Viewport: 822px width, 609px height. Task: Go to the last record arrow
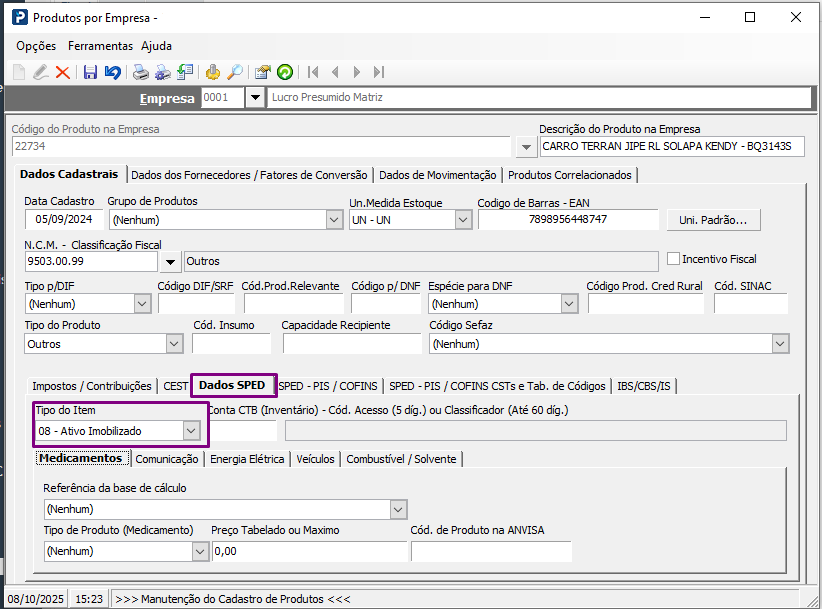379,72
